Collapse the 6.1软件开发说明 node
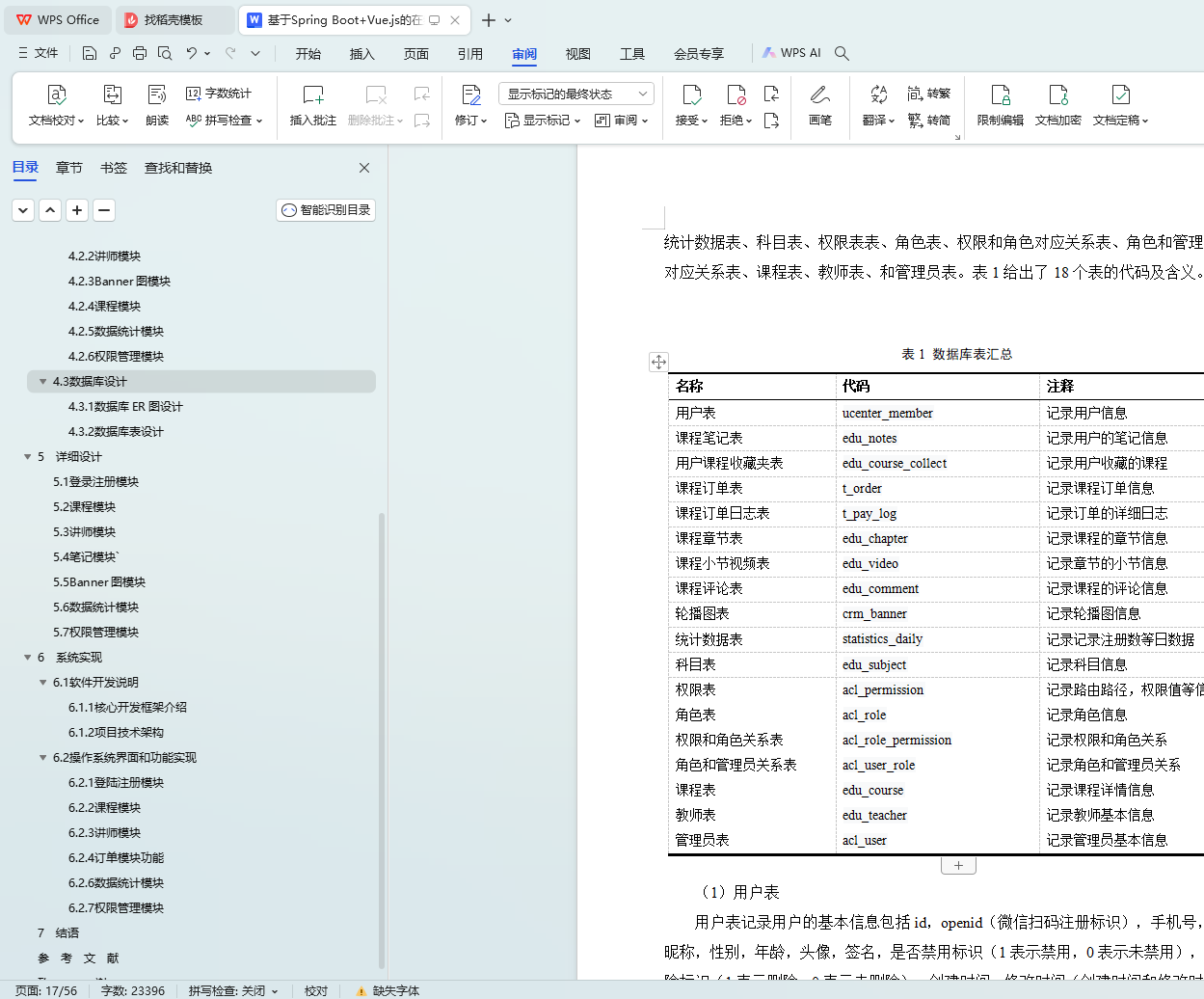This screenshot has height=999, width=1204. 42,683
